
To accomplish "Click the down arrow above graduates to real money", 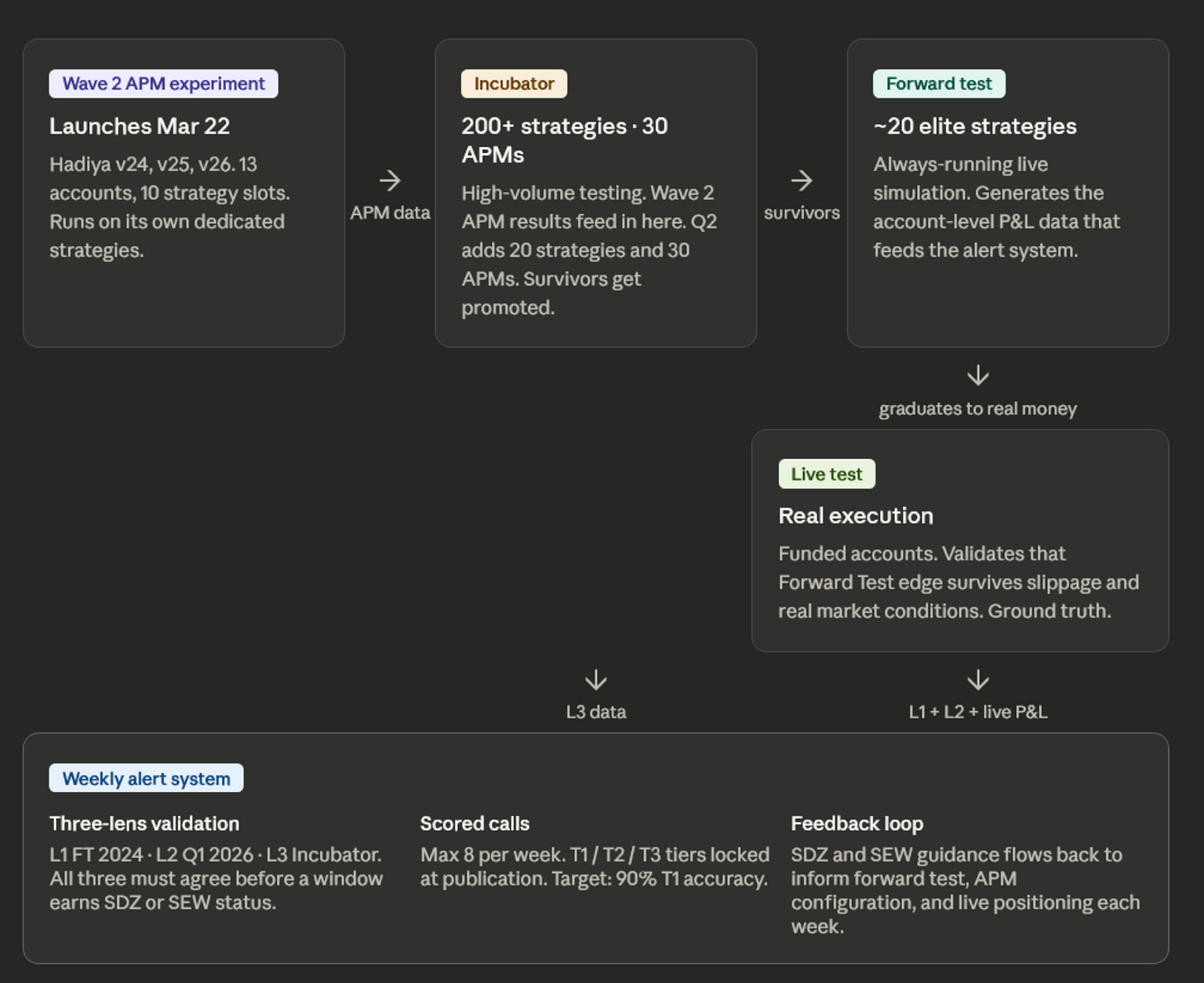I will (x=978, y=375).
